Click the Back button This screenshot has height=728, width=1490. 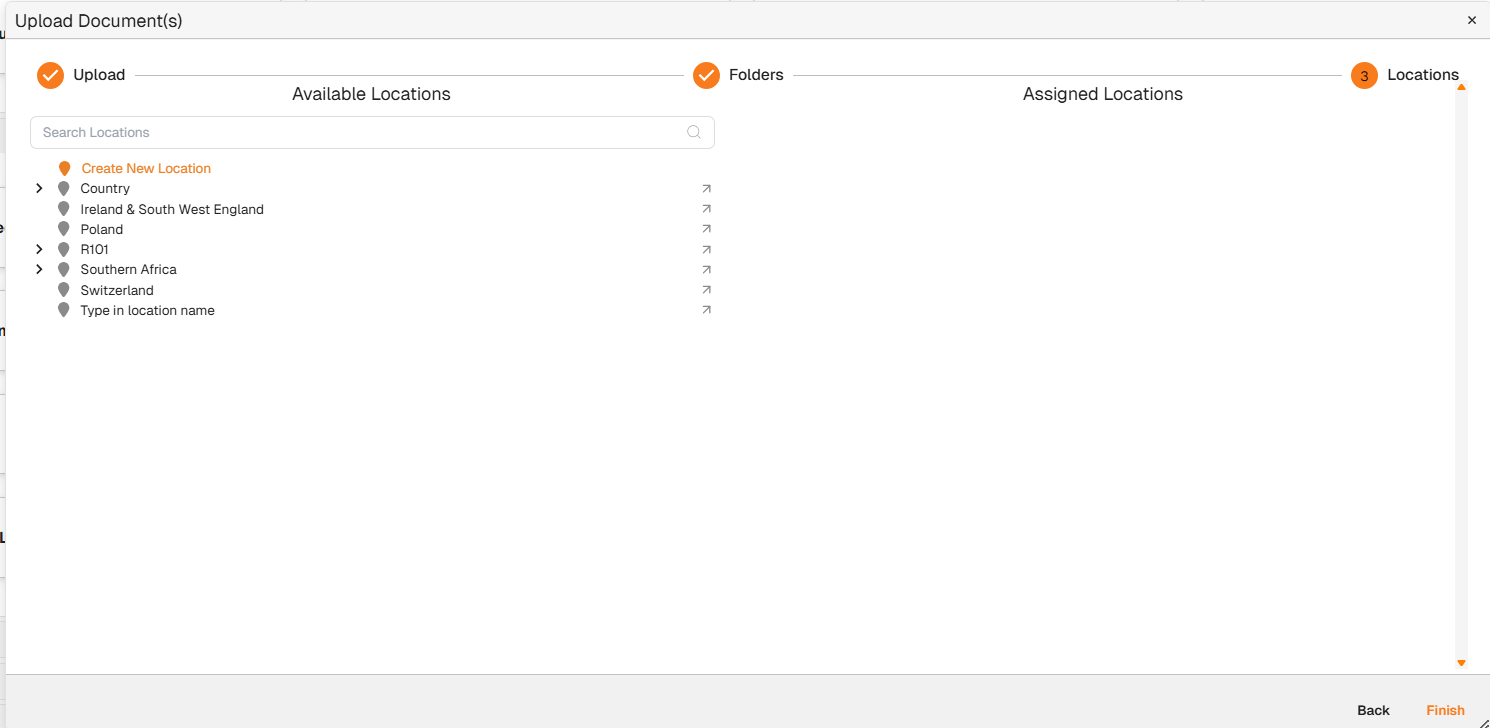1373,710
